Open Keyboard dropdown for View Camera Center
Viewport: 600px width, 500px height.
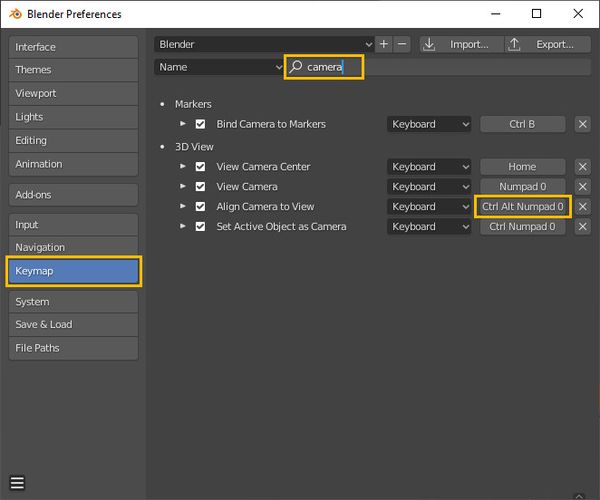tap(429, 167)
